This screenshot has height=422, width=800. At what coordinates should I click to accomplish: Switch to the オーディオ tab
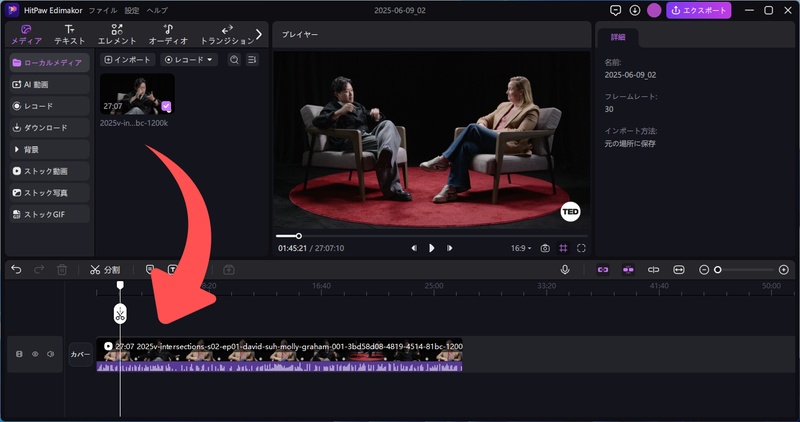pos(168,34)
